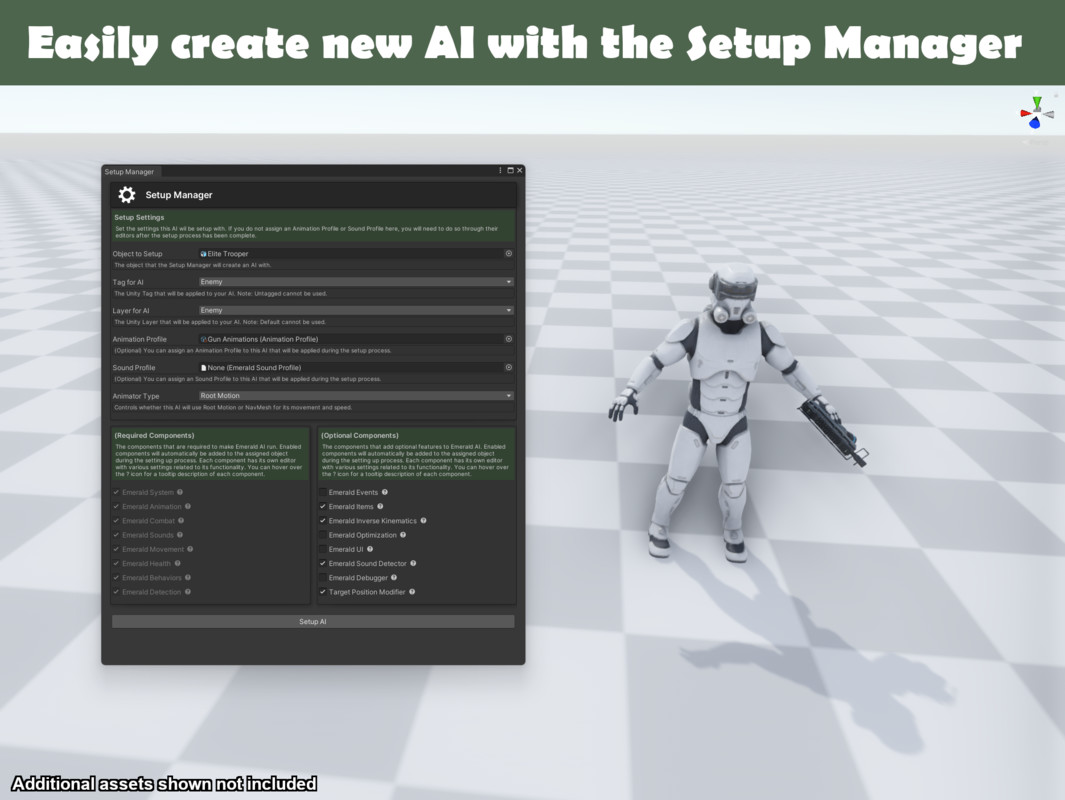Viewport: 1065px width, 800px height.
Task: Click the Elite Trooper prefab icon
Action: 203,254
